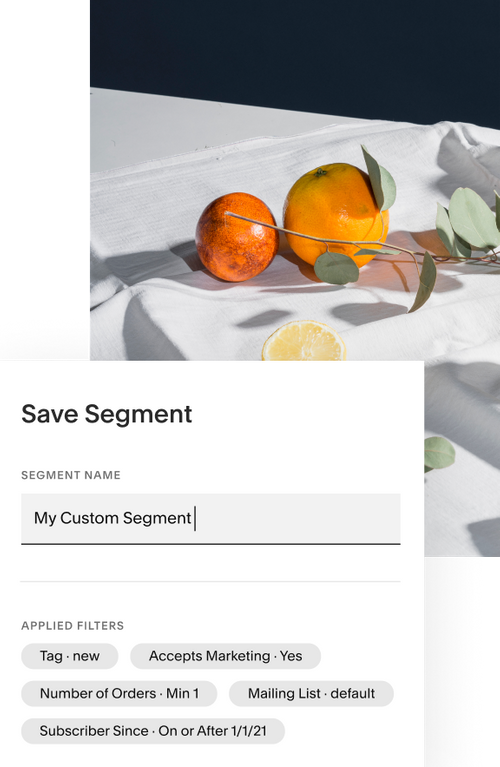Click the single eucalyptus leaf beside the panel
The width and height of the screenshot is (500, 767).
438,453
